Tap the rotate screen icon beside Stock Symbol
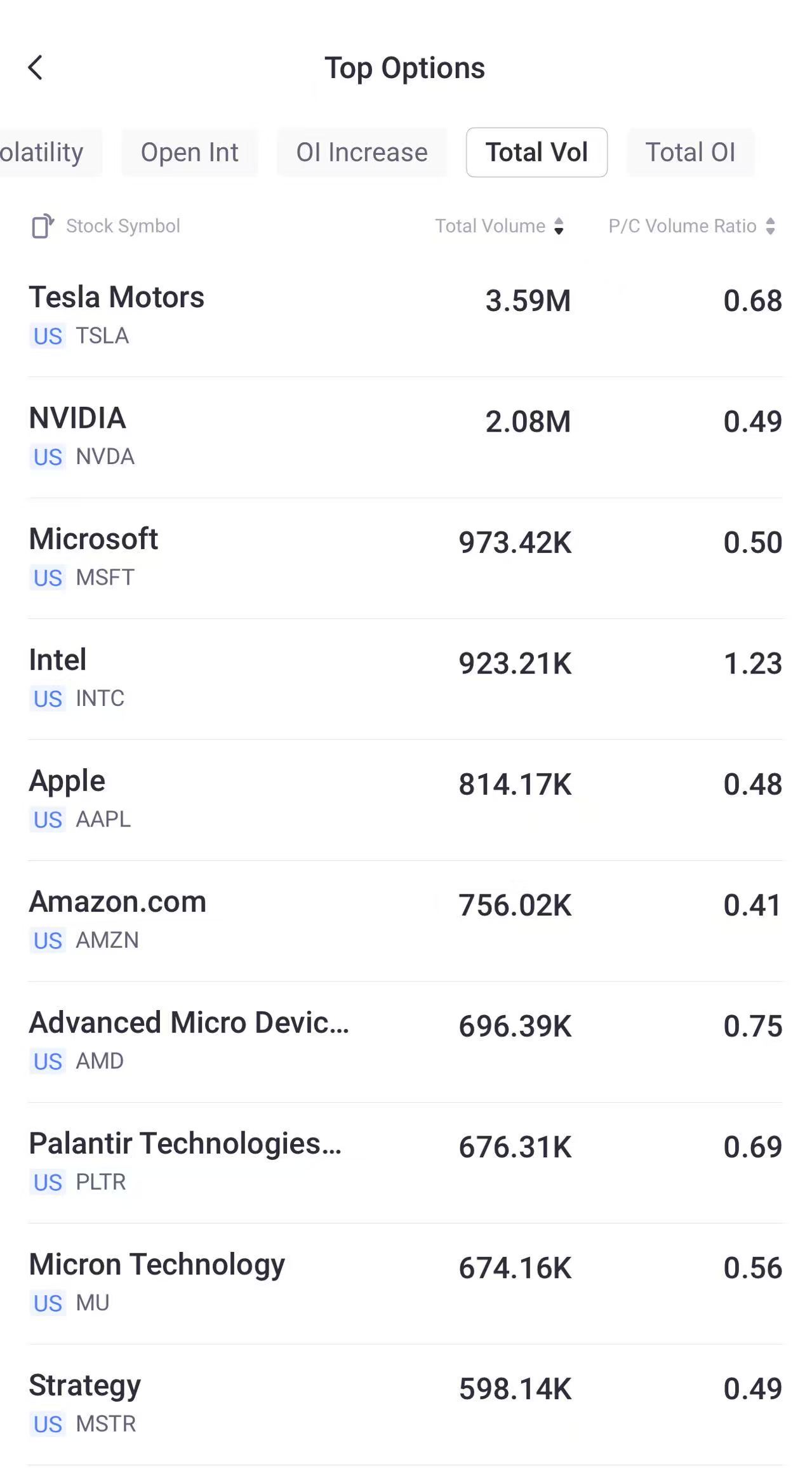Screen dimensions: 812x1471 click(x=43, y=226)
